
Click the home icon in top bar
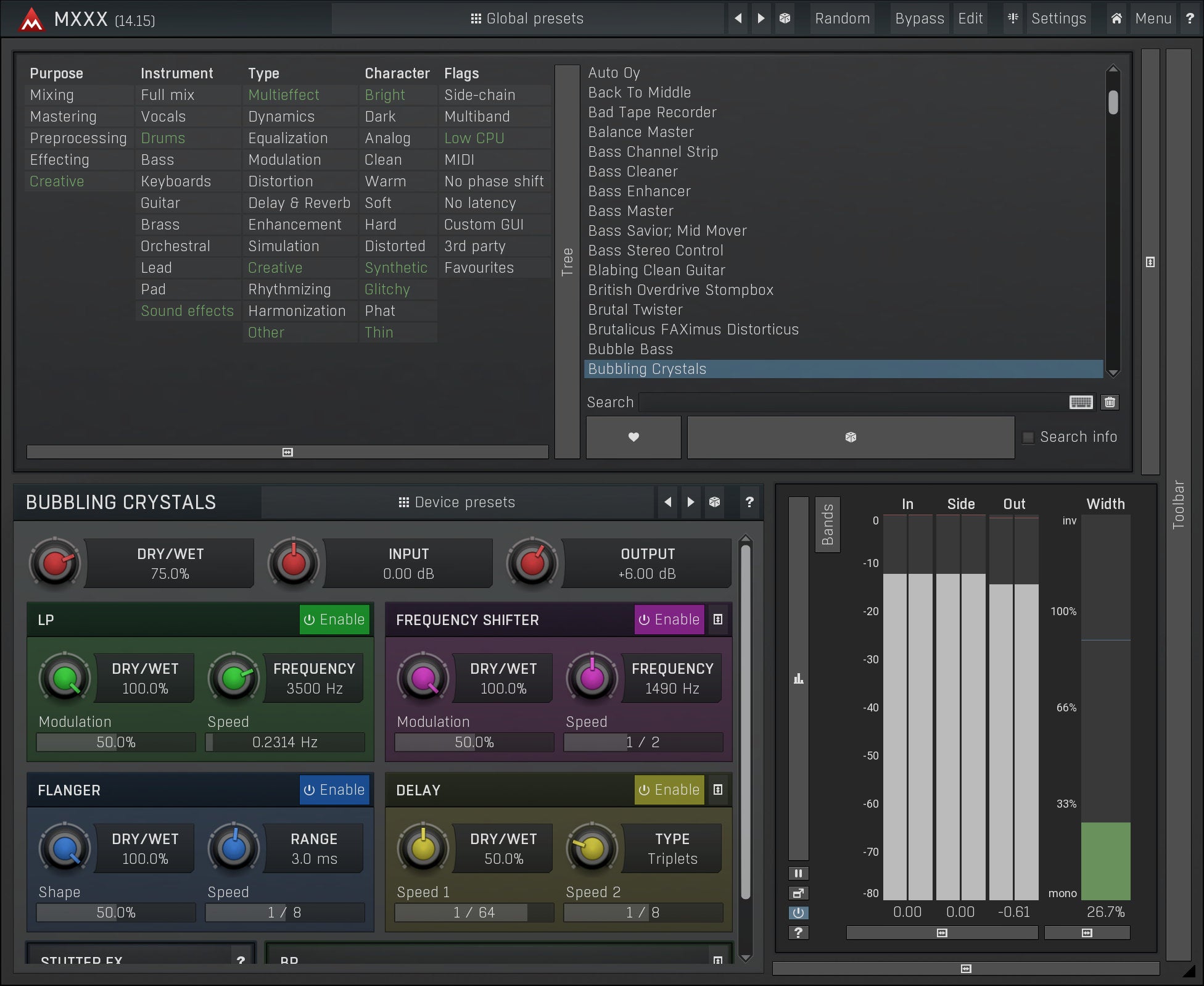coord(1116,19)
